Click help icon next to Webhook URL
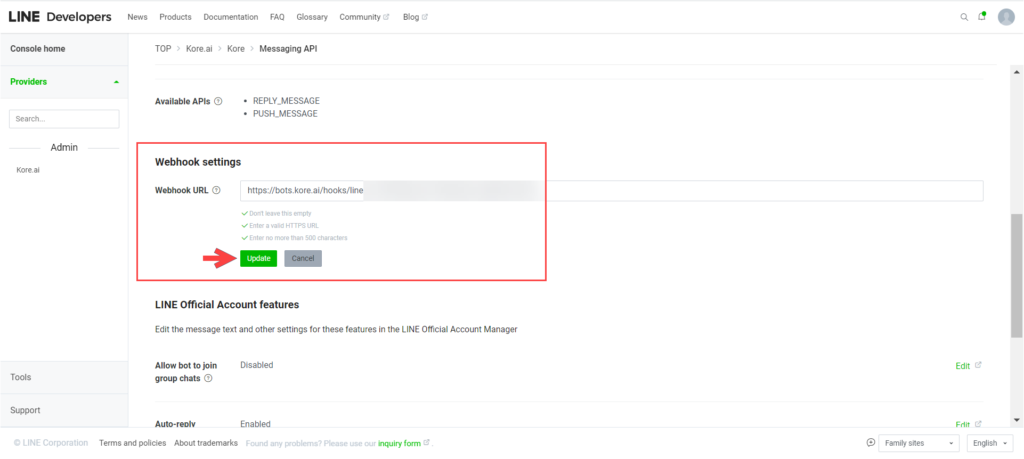Viewport: 1024px width, 459px height. [216, 191]
